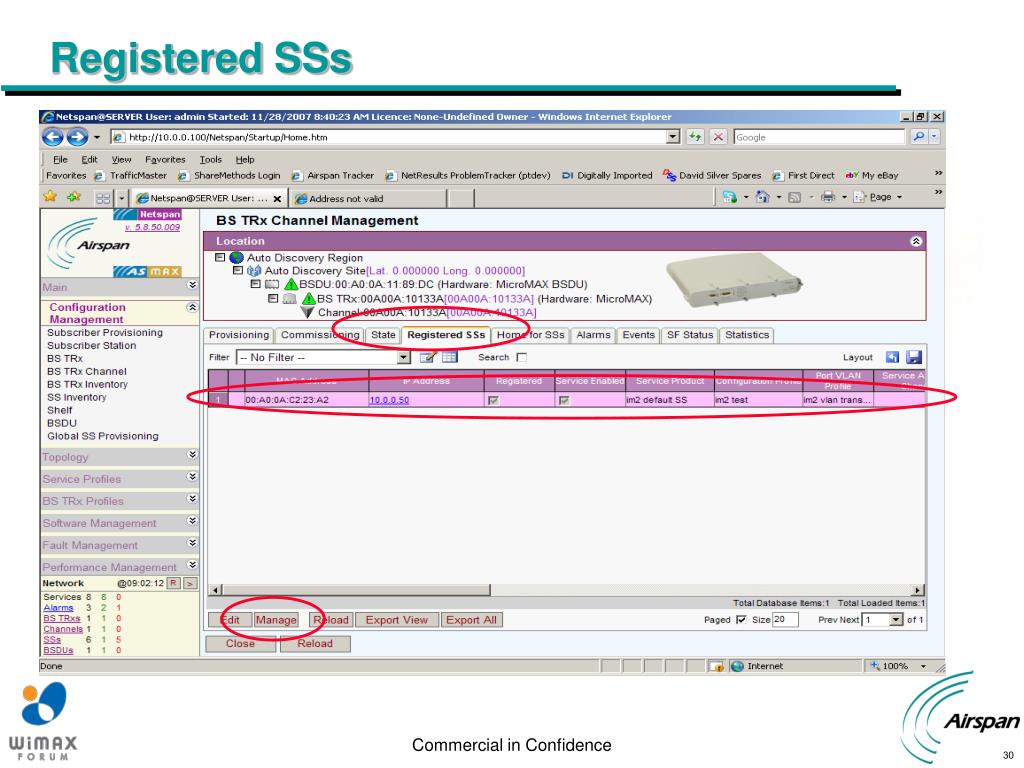This screenshot has width=1024, height=768.
Task: Click the RSS feeds icon
Action: pos(794,197)
